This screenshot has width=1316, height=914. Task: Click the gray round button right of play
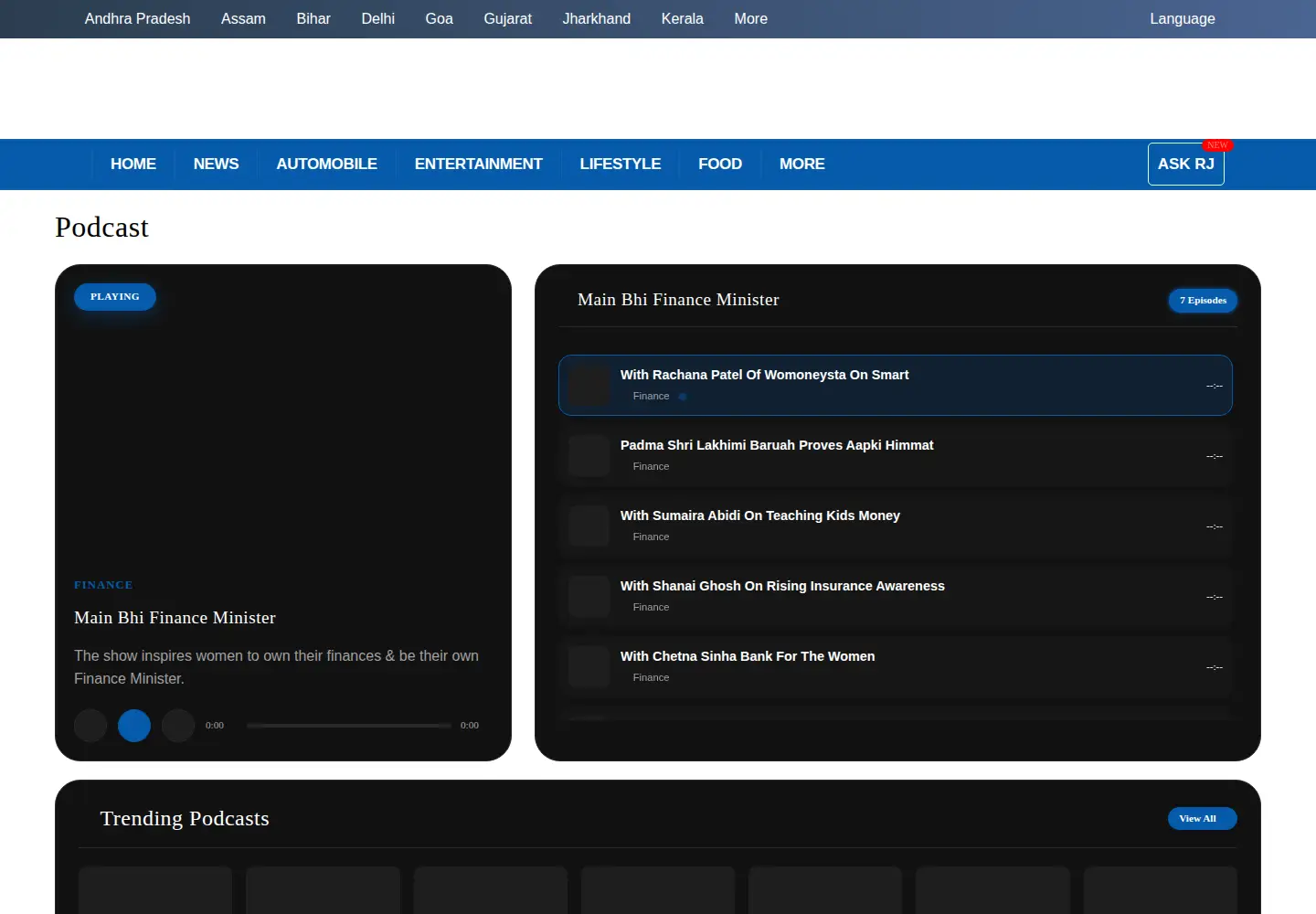click(178, 726)
